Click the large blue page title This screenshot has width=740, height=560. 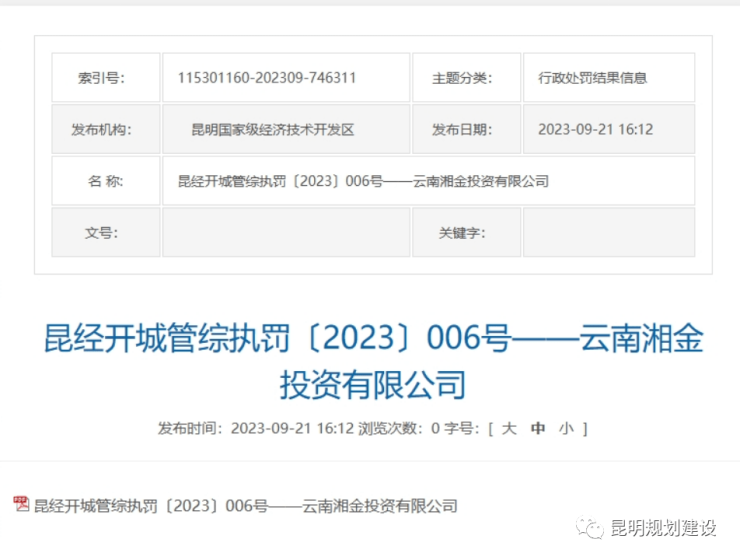click(373, 361)
